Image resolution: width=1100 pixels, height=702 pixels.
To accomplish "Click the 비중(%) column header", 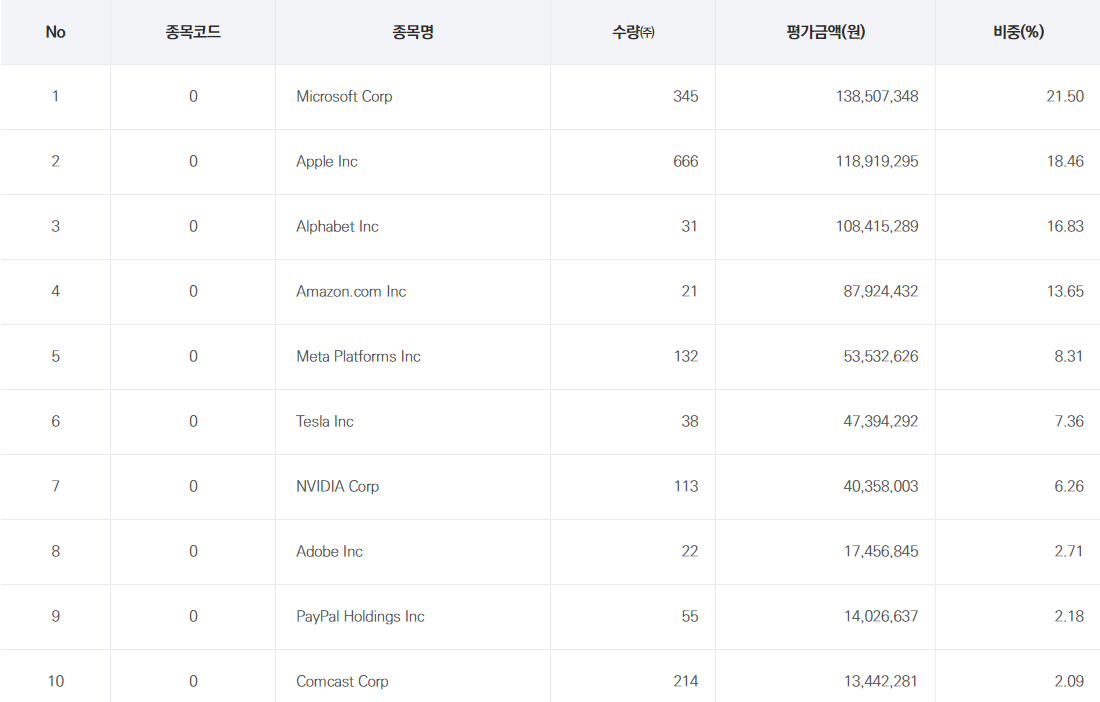I will pyautogui.click(x=1017, y=32).
